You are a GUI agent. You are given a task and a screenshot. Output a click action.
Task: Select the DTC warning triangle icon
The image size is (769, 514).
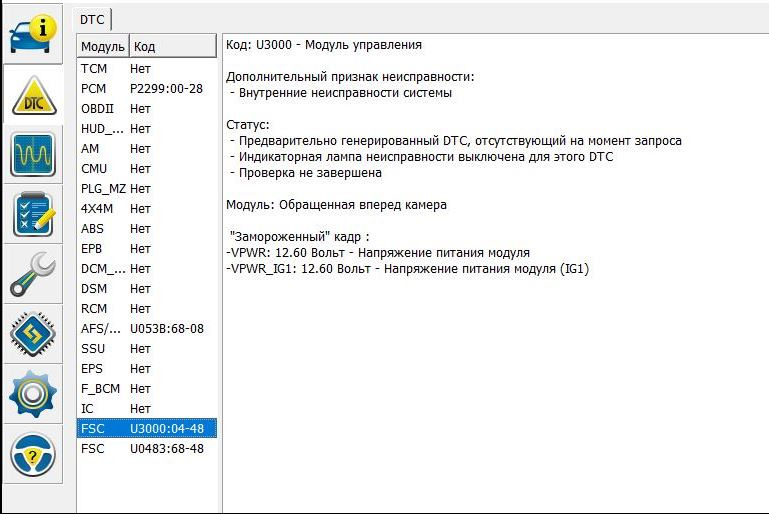(x=32, y=94)
